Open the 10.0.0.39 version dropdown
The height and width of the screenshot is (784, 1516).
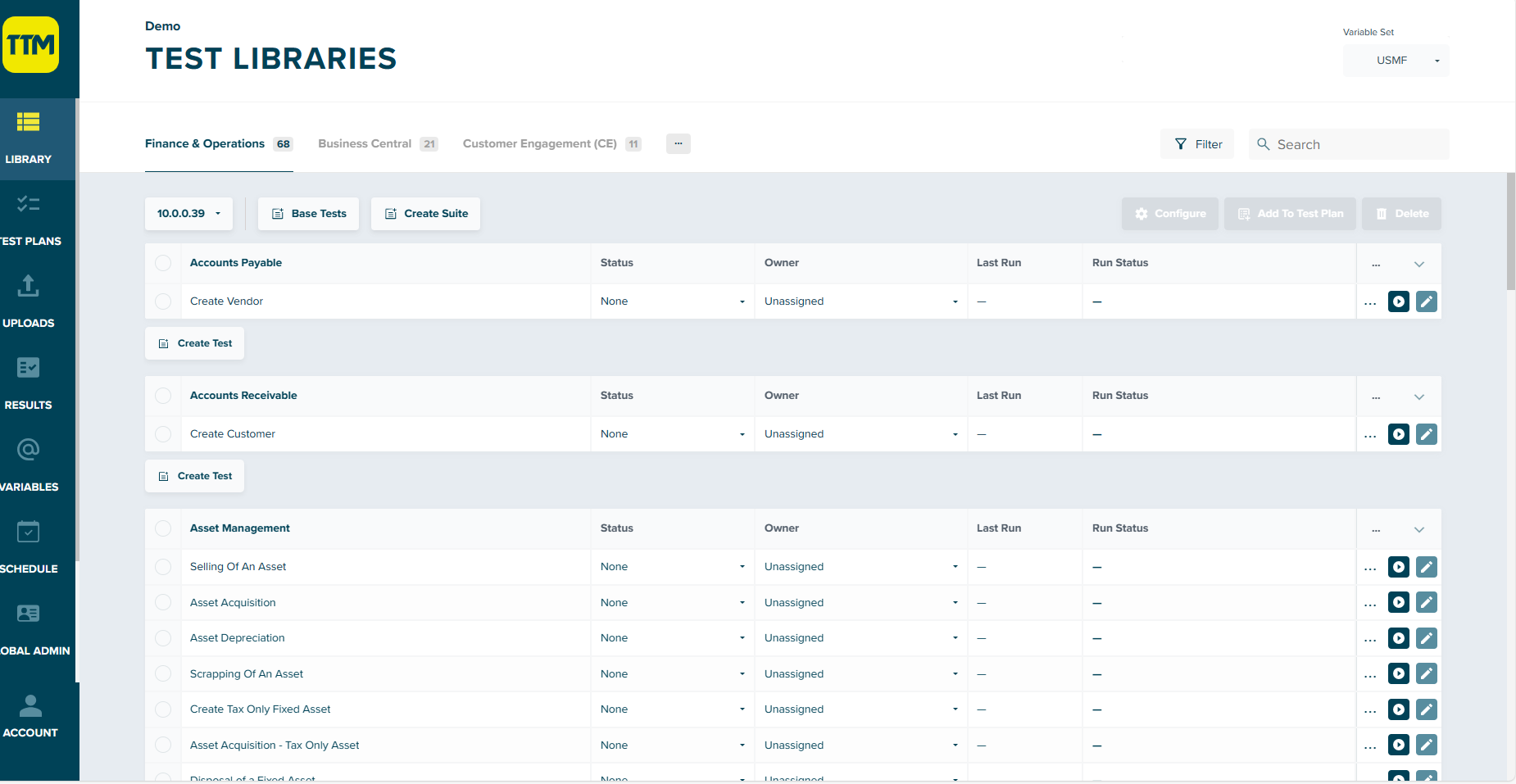click(188, 213)
